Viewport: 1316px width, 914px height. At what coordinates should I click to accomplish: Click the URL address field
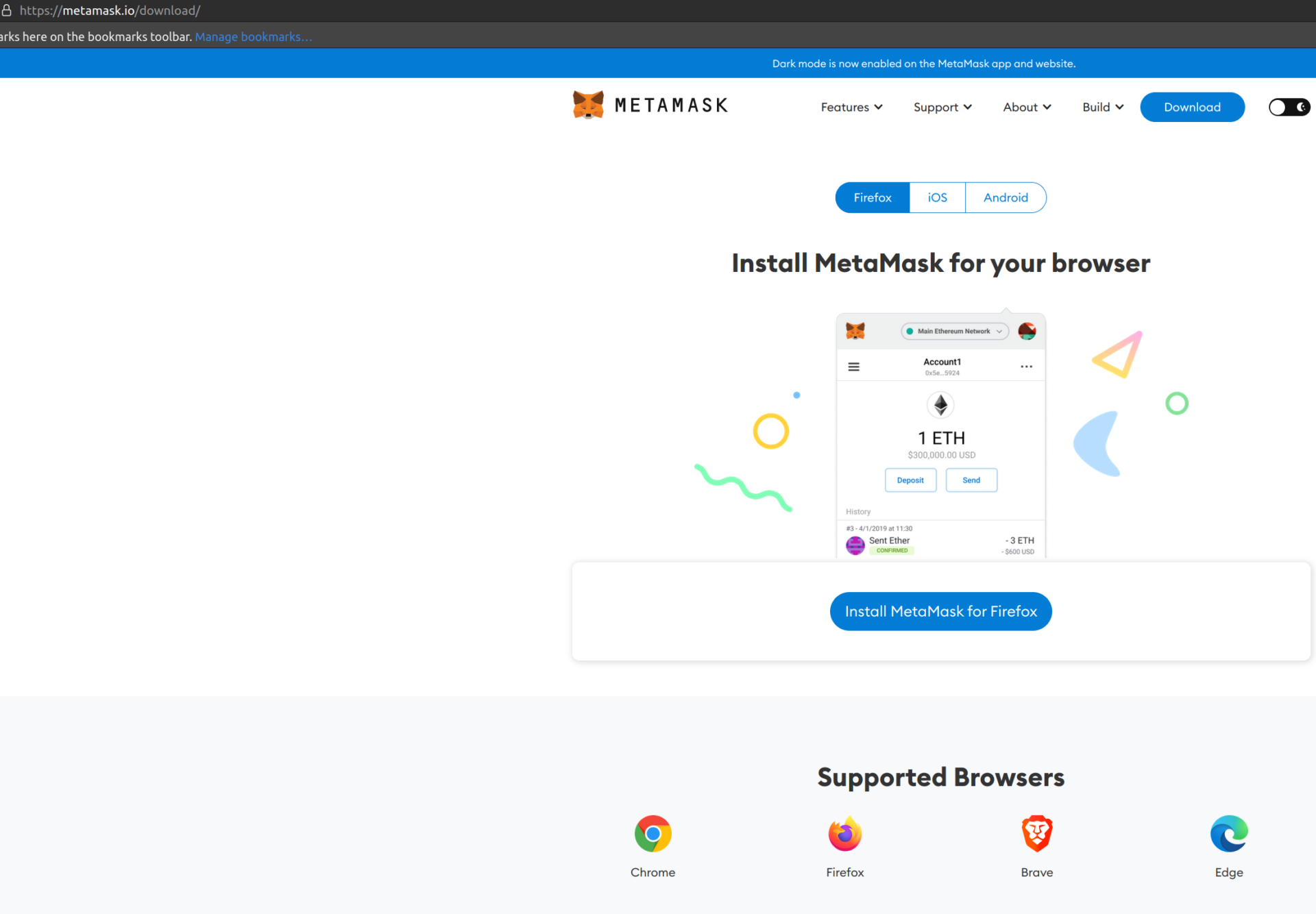pyautogui.click(x=110, y=10)
